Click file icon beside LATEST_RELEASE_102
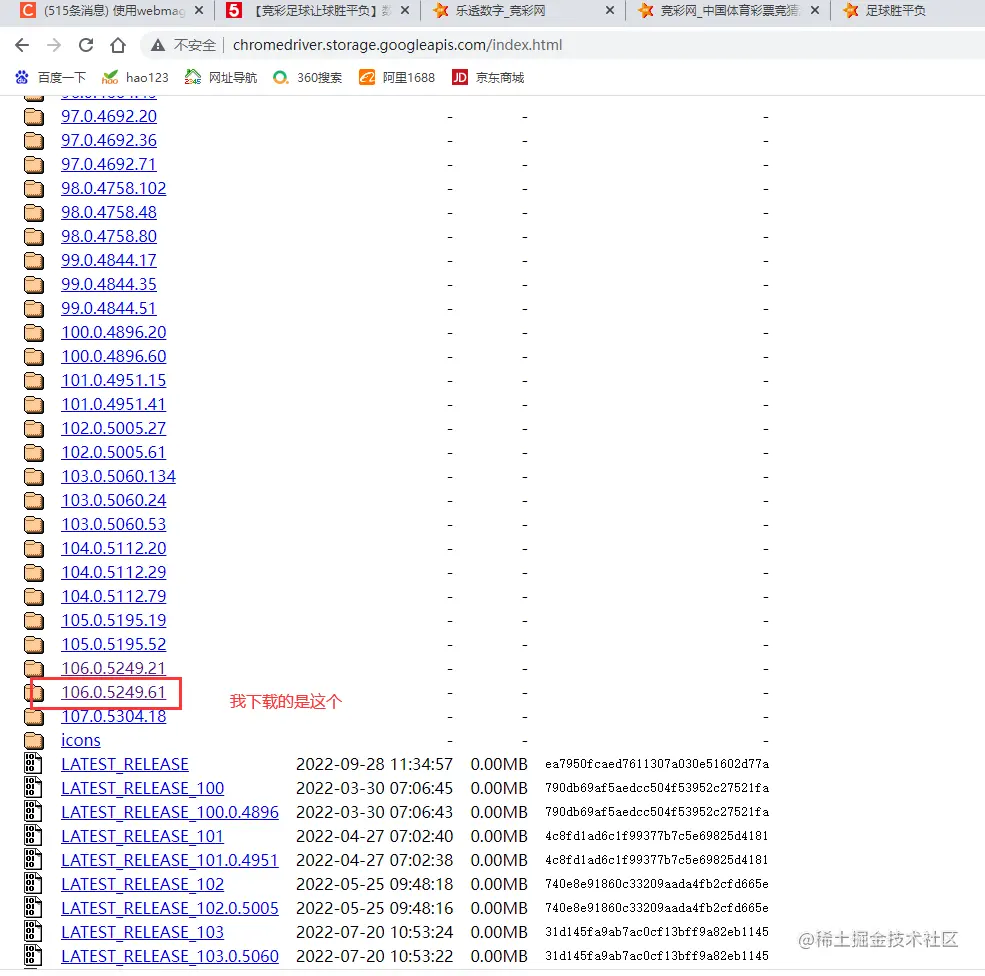985x976 pixels. [33, 884]
